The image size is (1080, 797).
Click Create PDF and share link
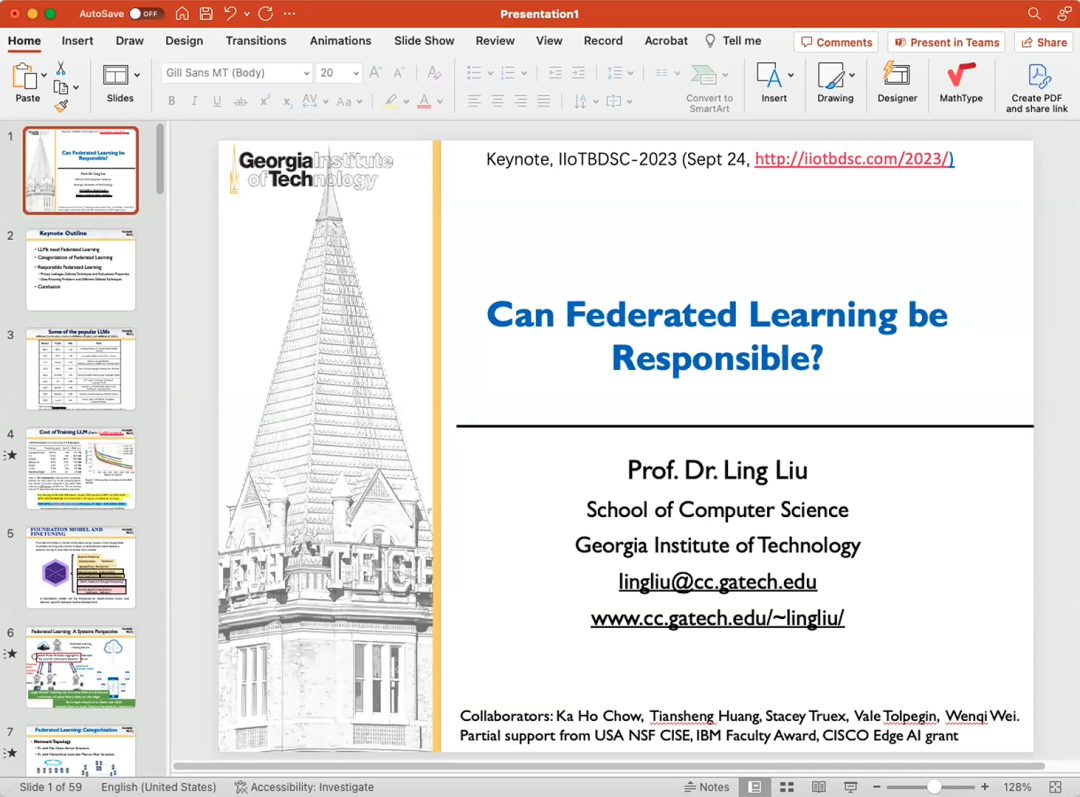tap(1037, 88)
